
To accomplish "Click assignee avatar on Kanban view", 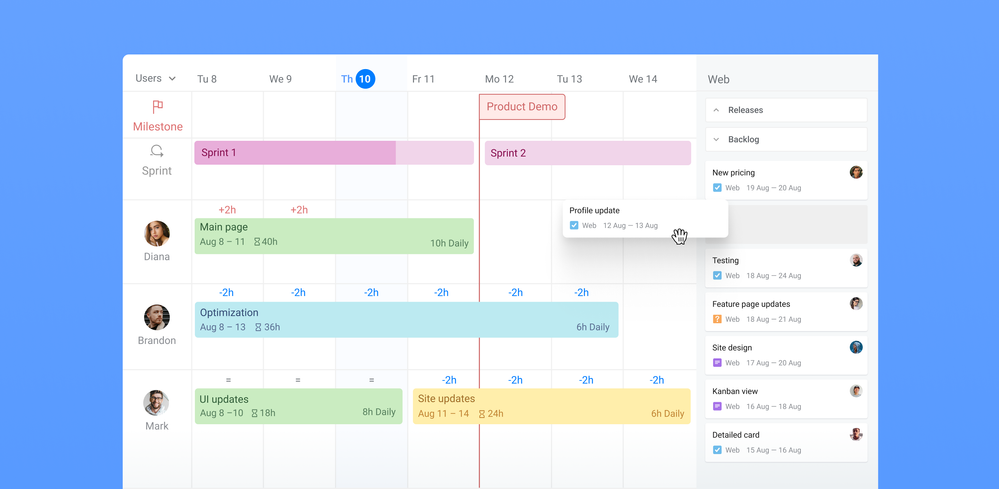I will pos(856,391).
